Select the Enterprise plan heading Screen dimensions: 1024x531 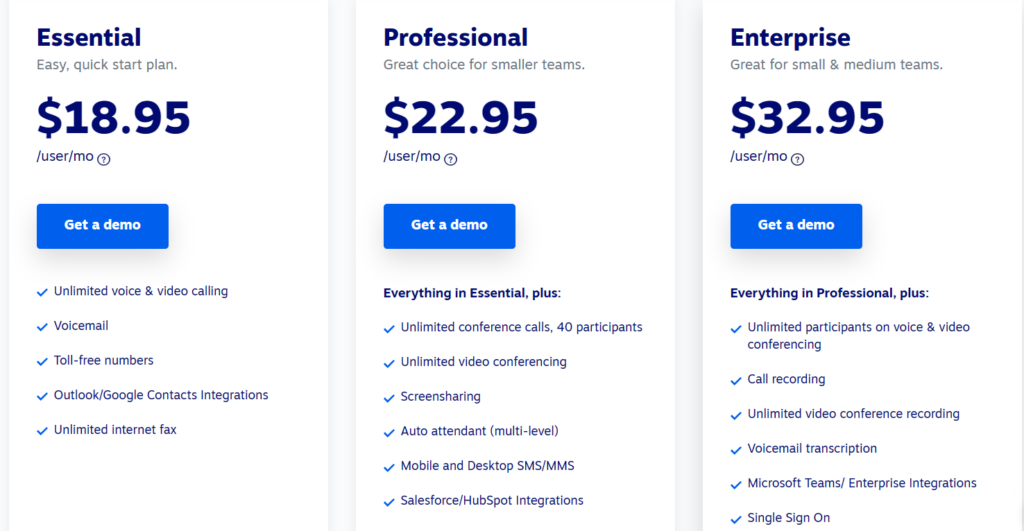coord(790,38)
